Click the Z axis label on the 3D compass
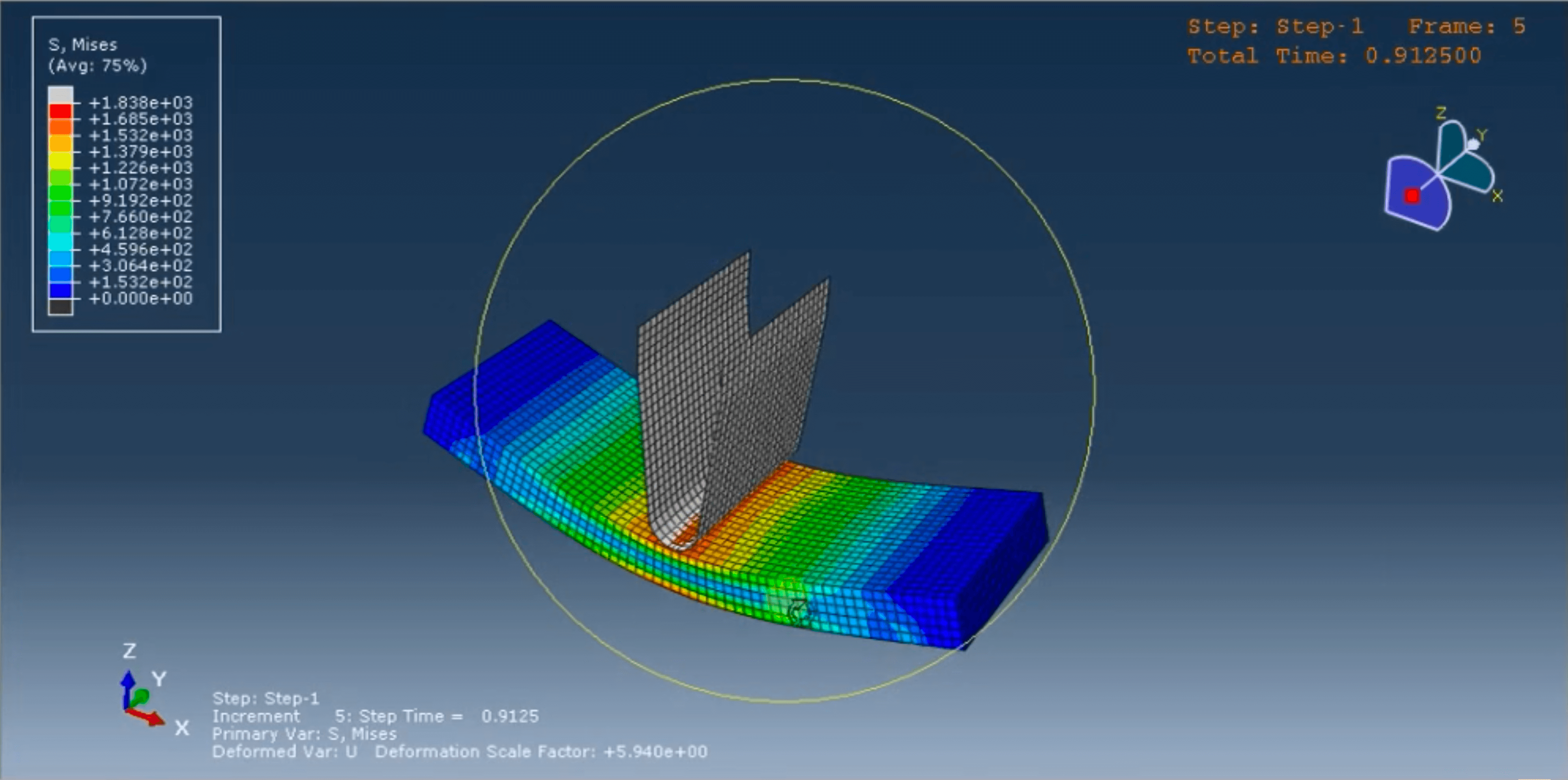This screenshot has width=1568, height=780. click(x=1441, y=113)
